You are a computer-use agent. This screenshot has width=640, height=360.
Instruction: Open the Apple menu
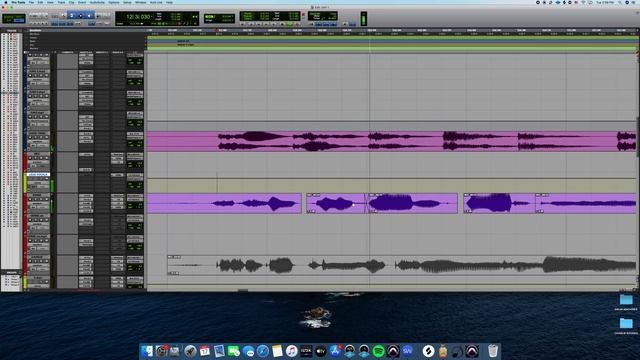[x=5, y=2]
